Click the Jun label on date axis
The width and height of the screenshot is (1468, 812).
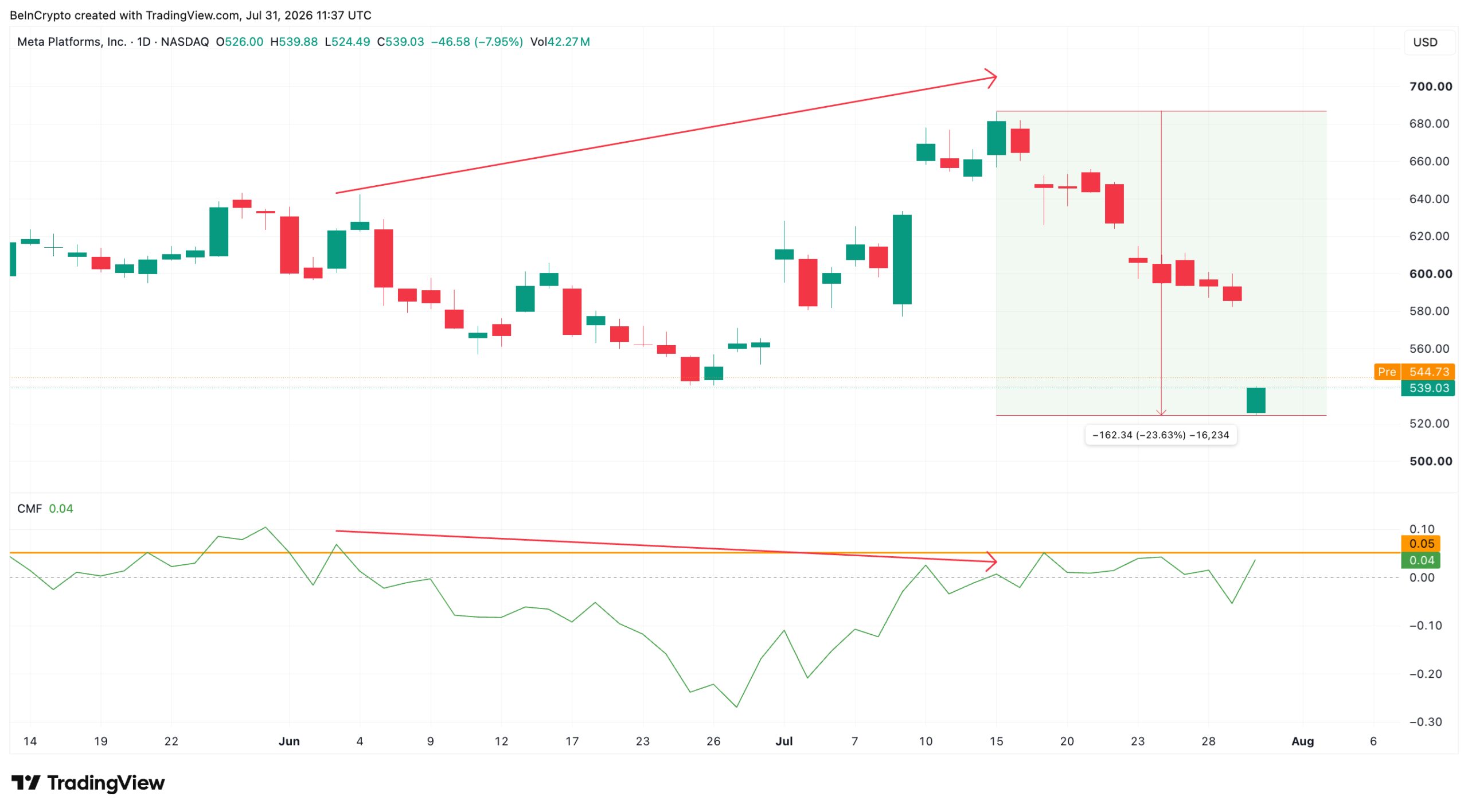click(289, 741)
